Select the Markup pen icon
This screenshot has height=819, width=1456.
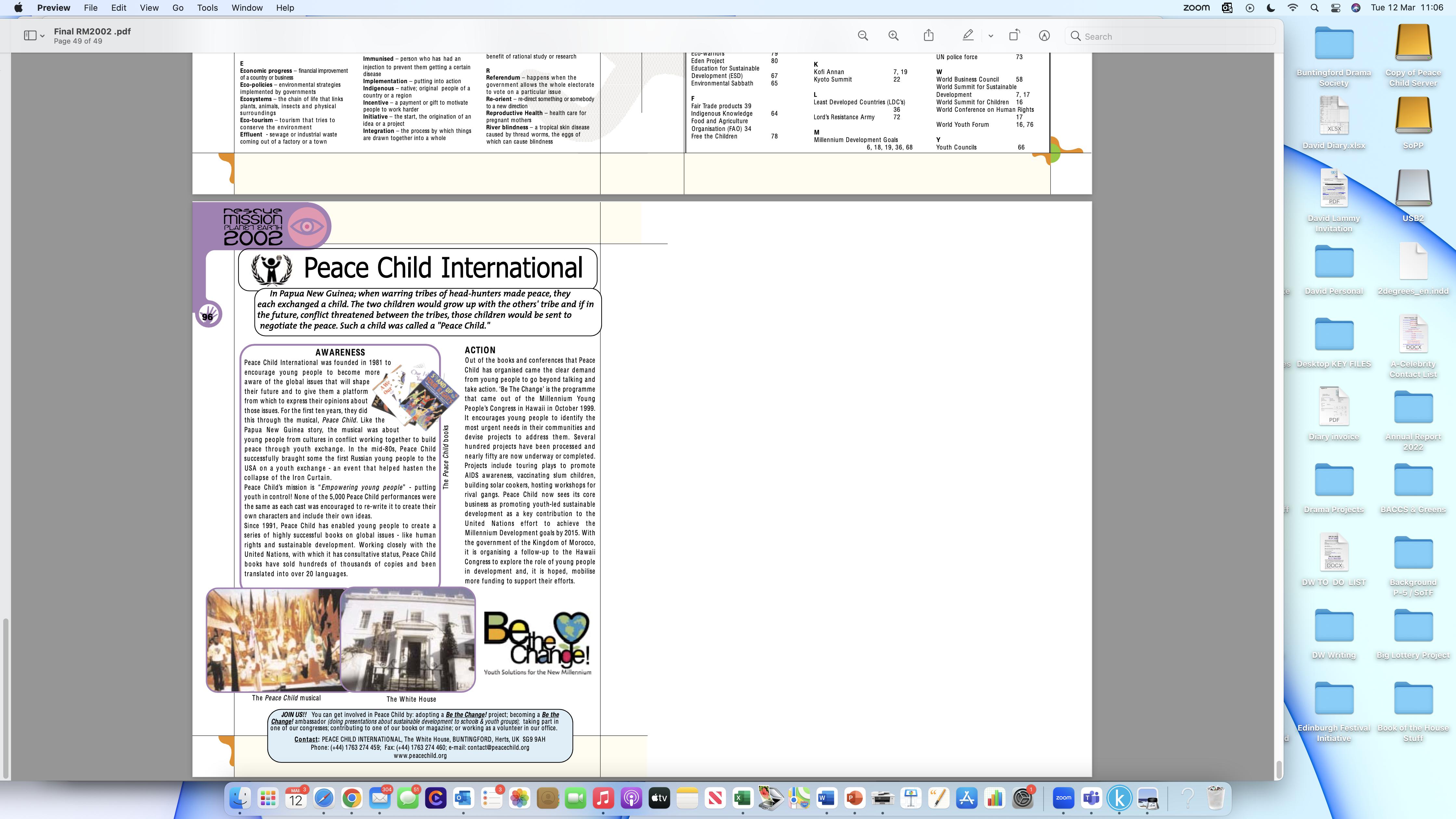(968, 36)
